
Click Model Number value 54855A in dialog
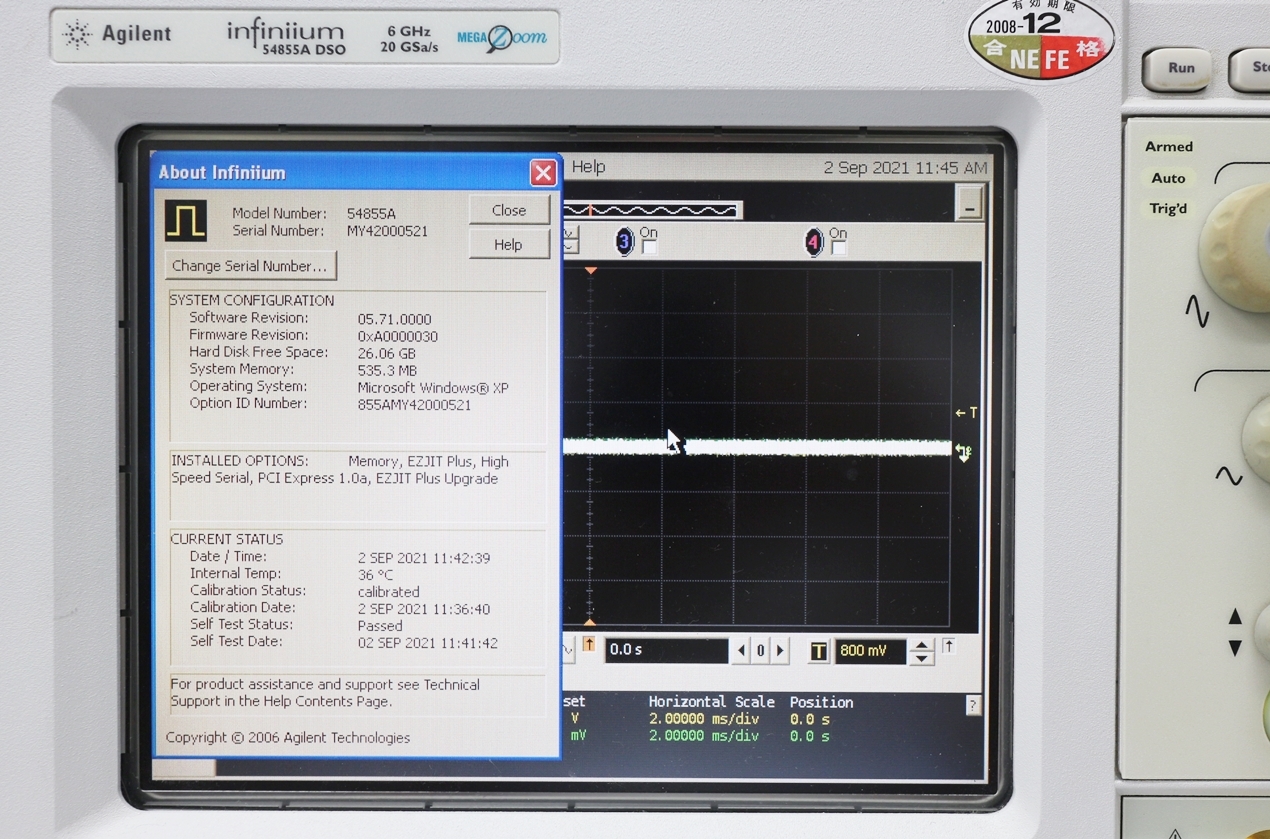[371, 214]
